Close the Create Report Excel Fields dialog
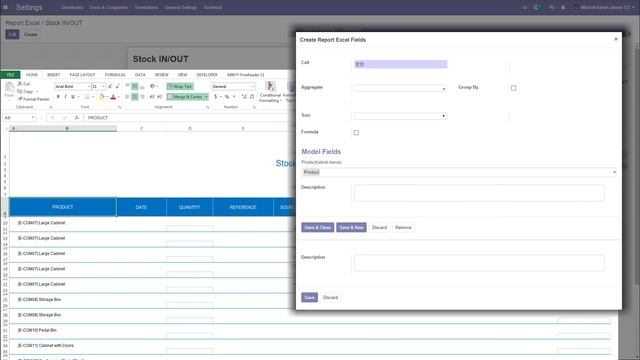 (616, 39)
